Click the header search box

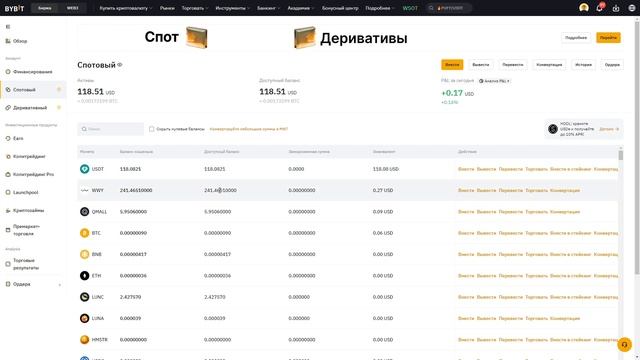(x=449, y=8)
